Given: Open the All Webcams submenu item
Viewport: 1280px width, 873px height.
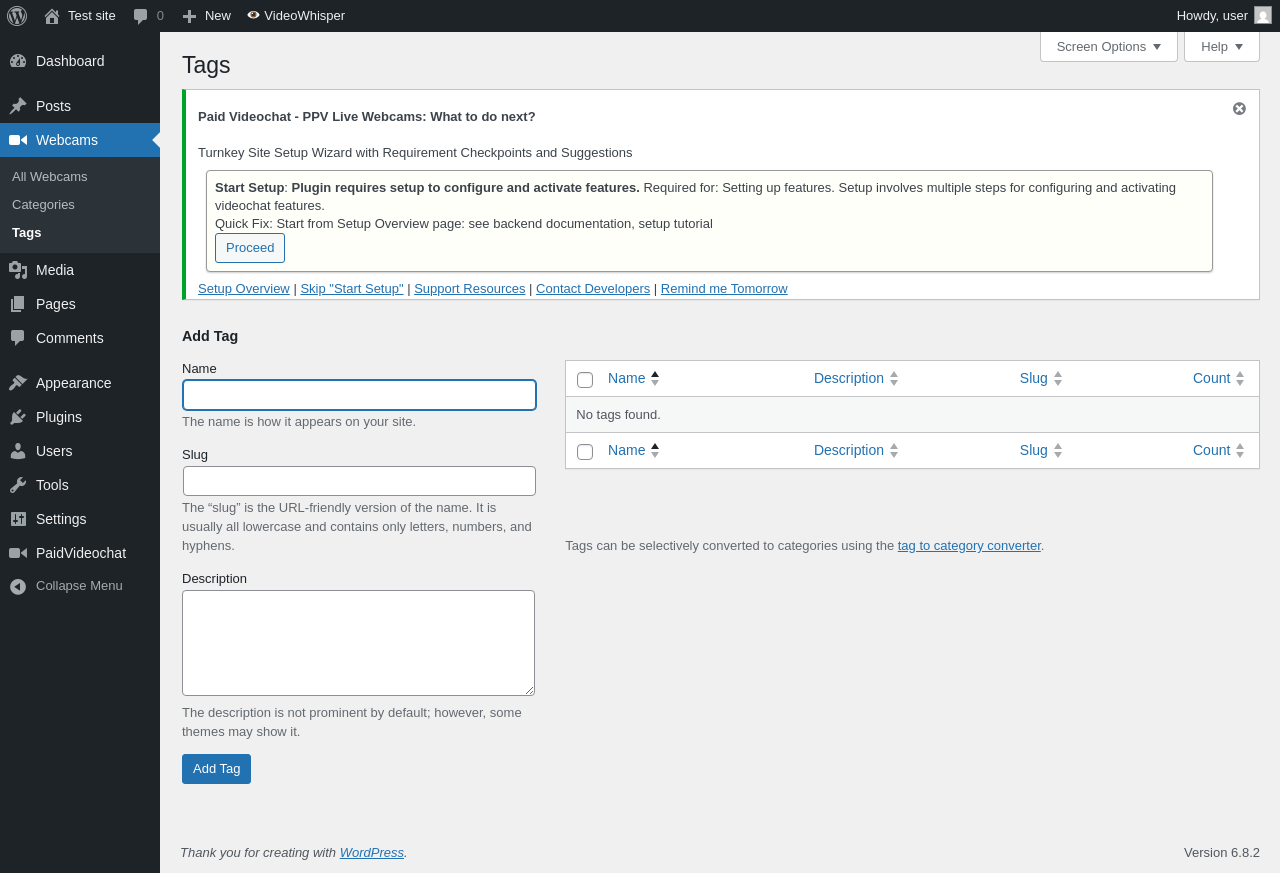Looking at the screenshot, I should (x=50, y=176).
